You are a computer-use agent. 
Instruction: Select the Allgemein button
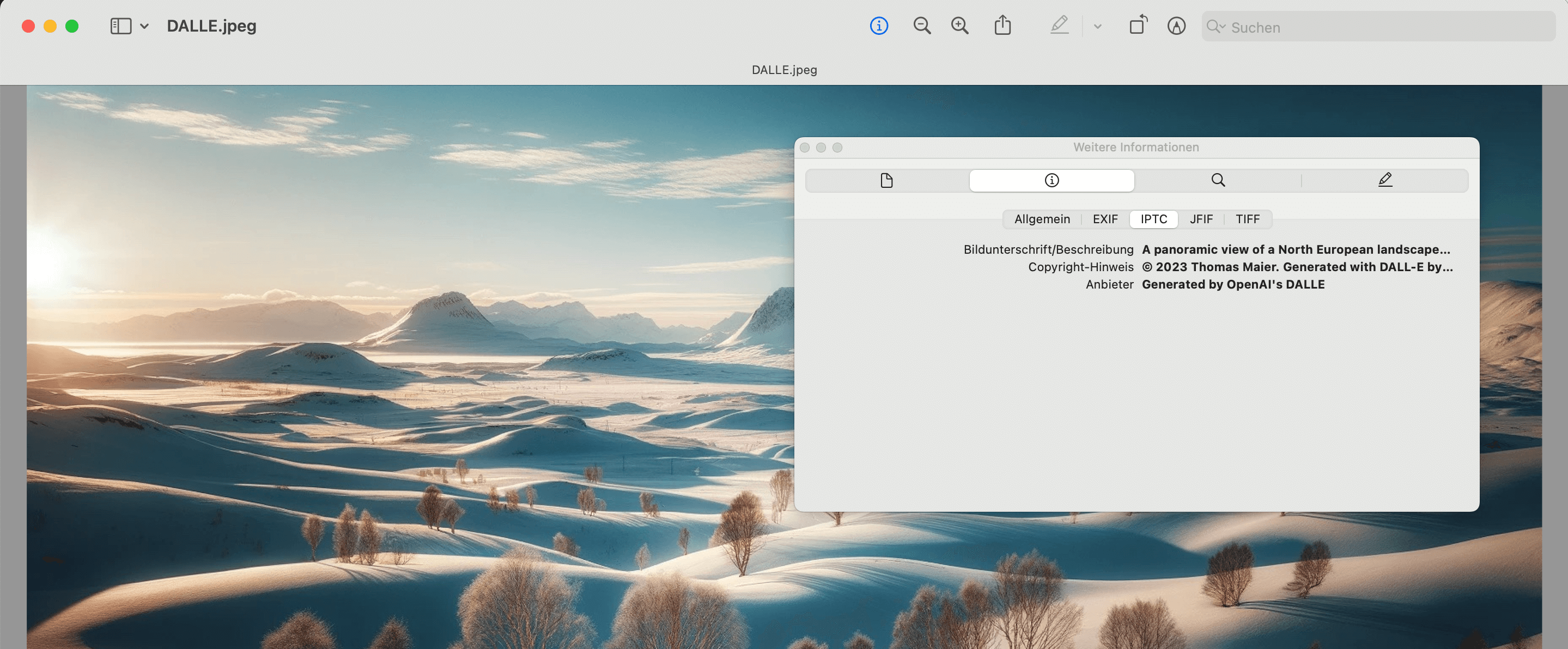click(x=1042, y=219)
